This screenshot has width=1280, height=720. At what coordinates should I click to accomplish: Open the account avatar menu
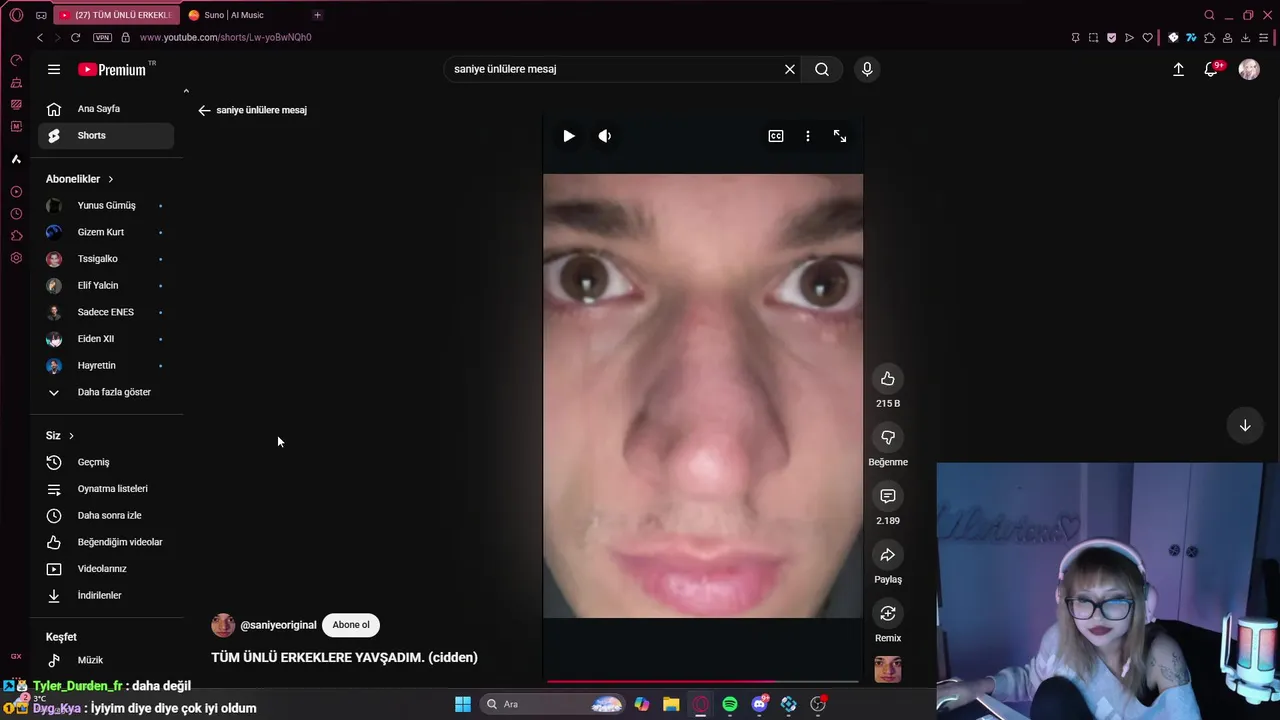[1249, 69]
